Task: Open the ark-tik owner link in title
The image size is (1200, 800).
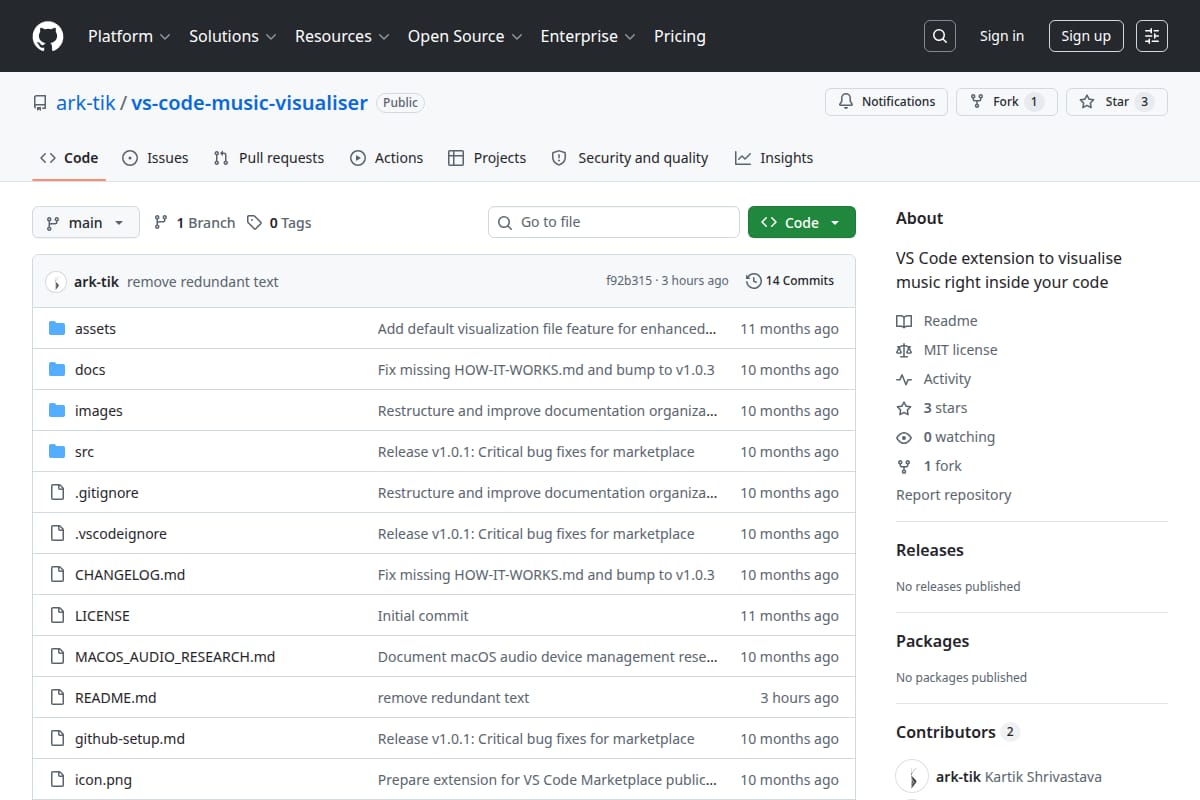Action: tap(85, 103)
